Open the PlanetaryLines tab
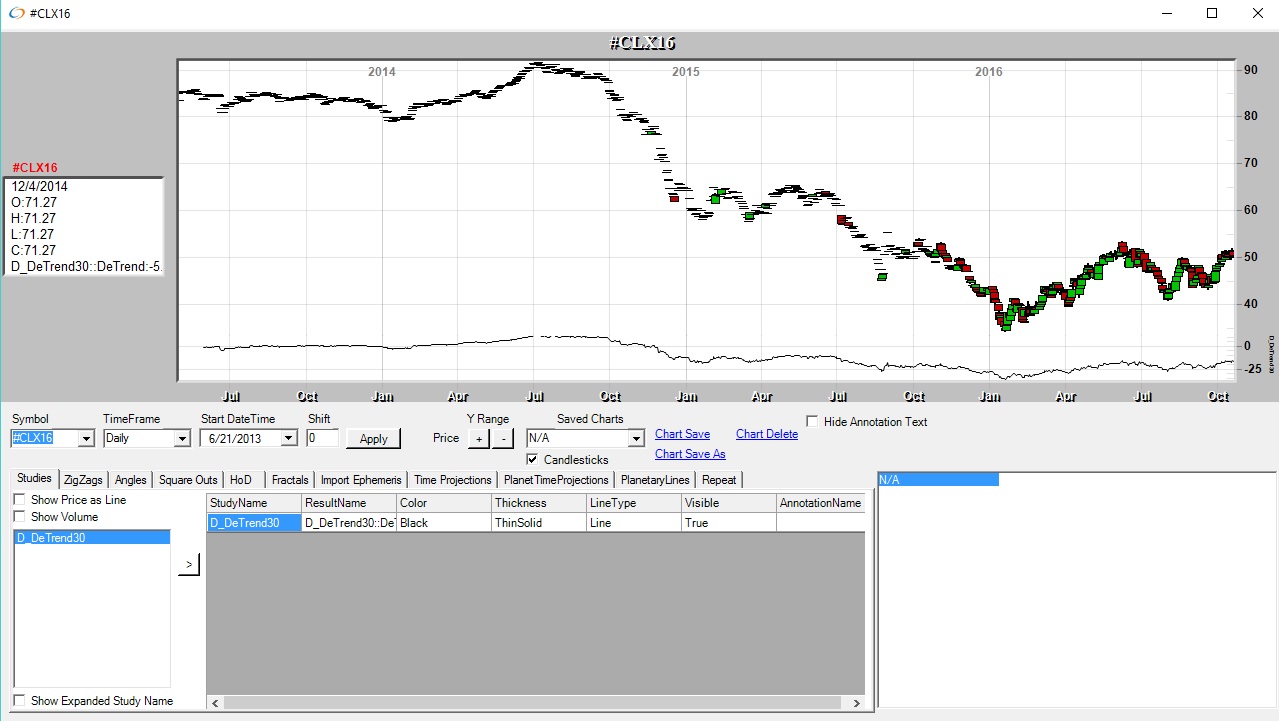Screen dimensions: 1279x721 [654, 480]
